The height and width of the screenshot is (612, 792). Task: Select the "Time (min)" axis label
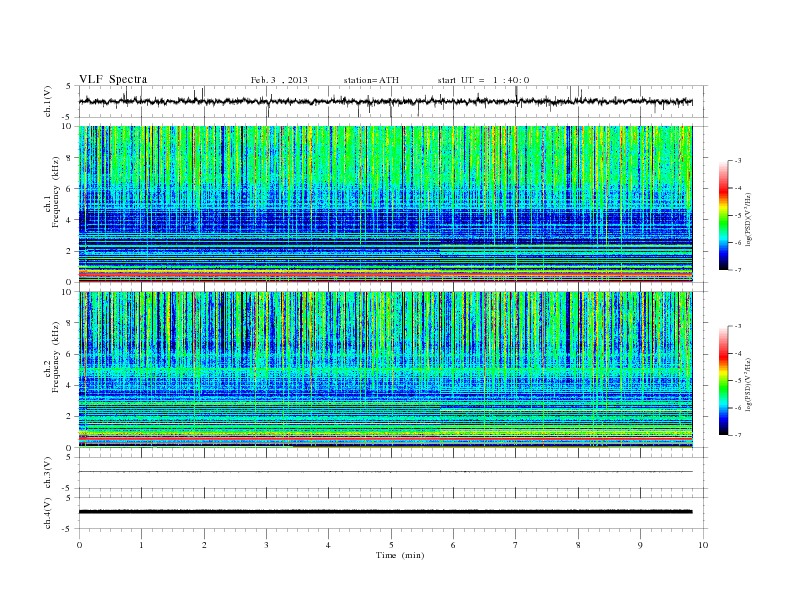point(400,555)
